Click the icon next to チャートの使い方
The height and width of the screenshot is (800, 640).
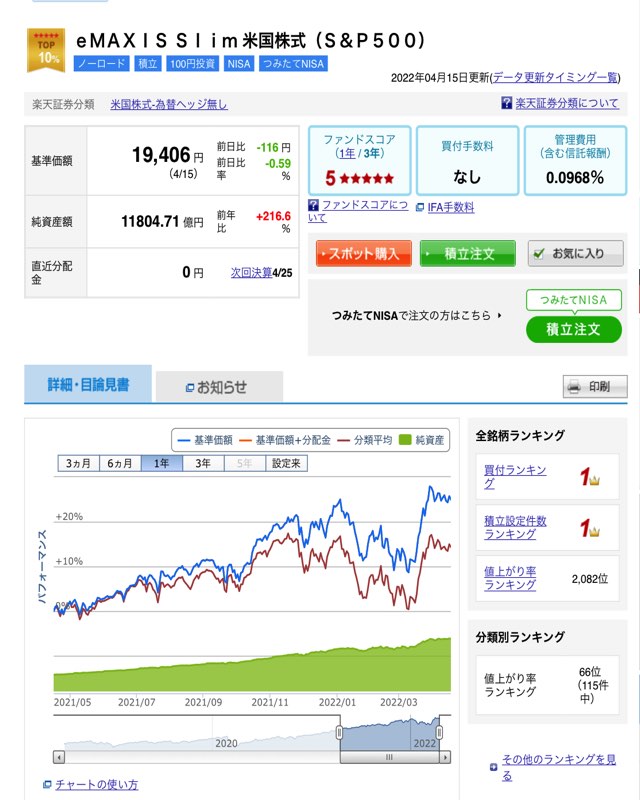47,785
